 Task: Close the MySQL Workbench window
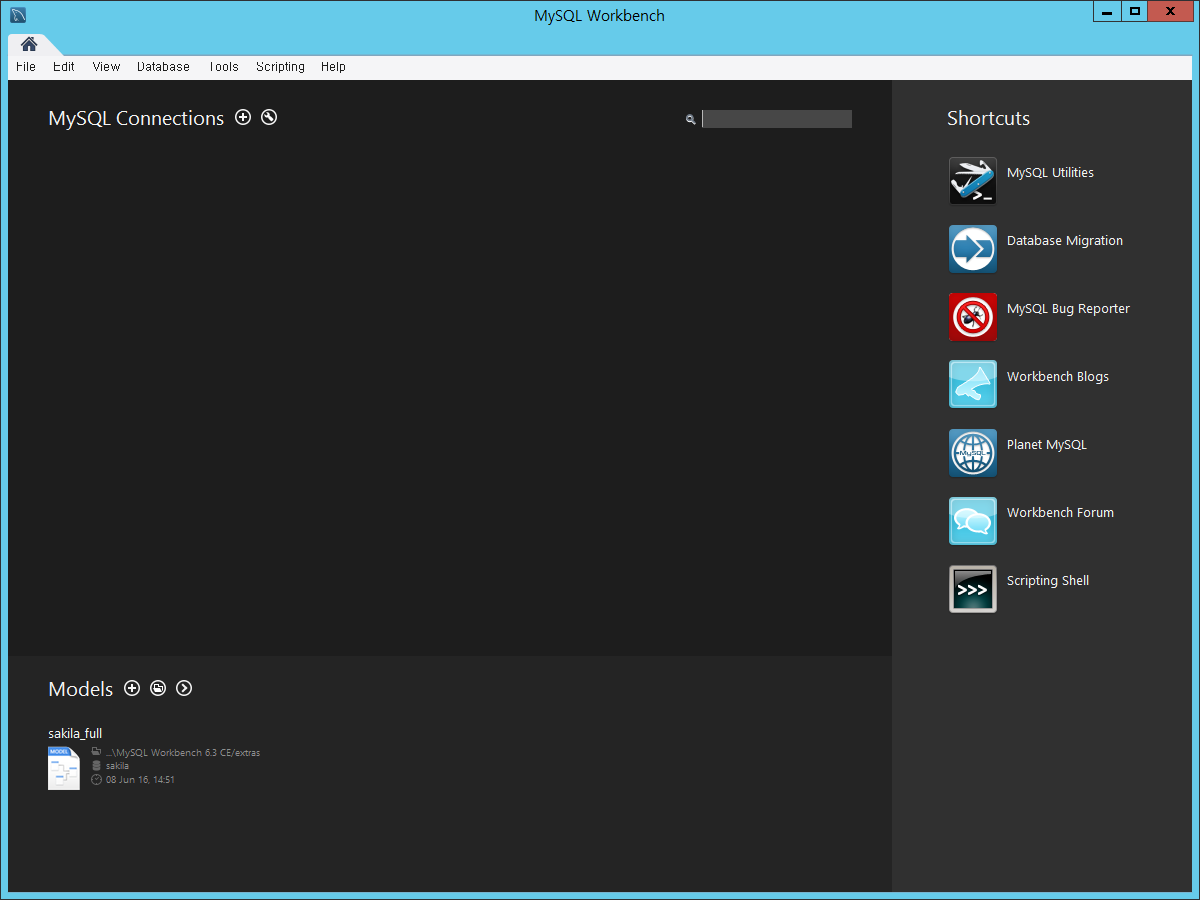coord(1171,12)
